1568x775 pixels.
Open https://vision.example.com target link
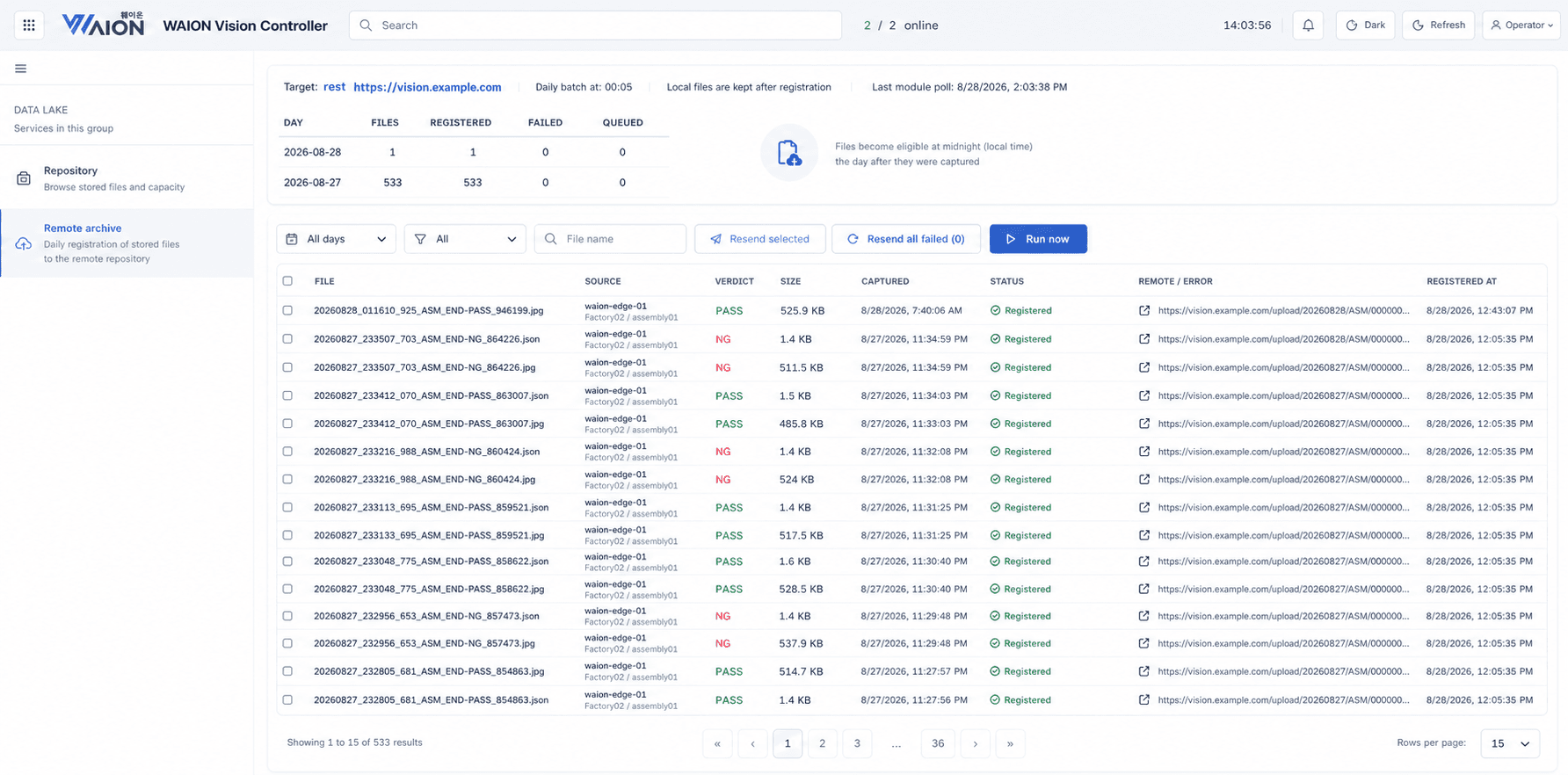(427, 87)
